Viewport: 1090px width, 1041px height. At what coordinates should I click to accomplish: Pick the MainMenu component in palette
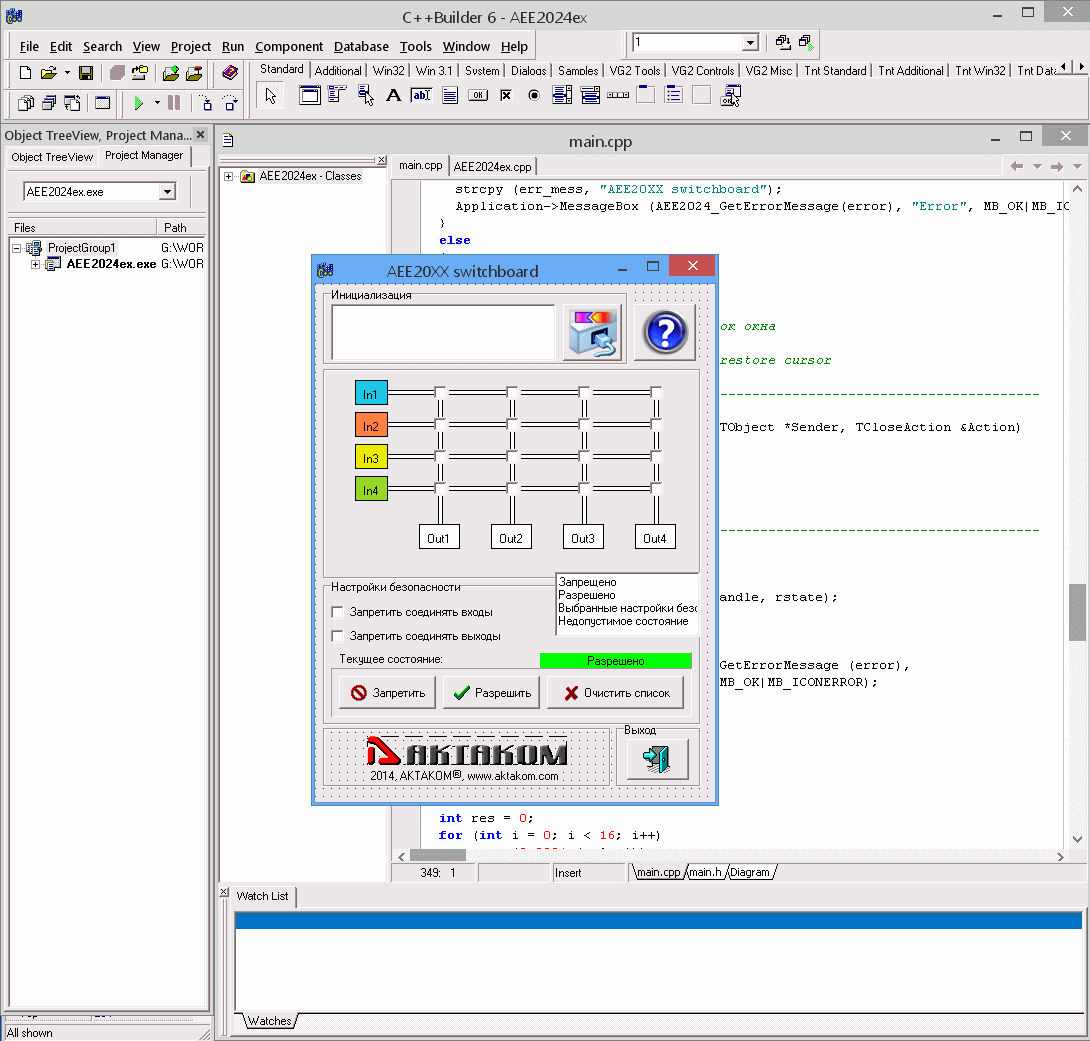[337, 95]
